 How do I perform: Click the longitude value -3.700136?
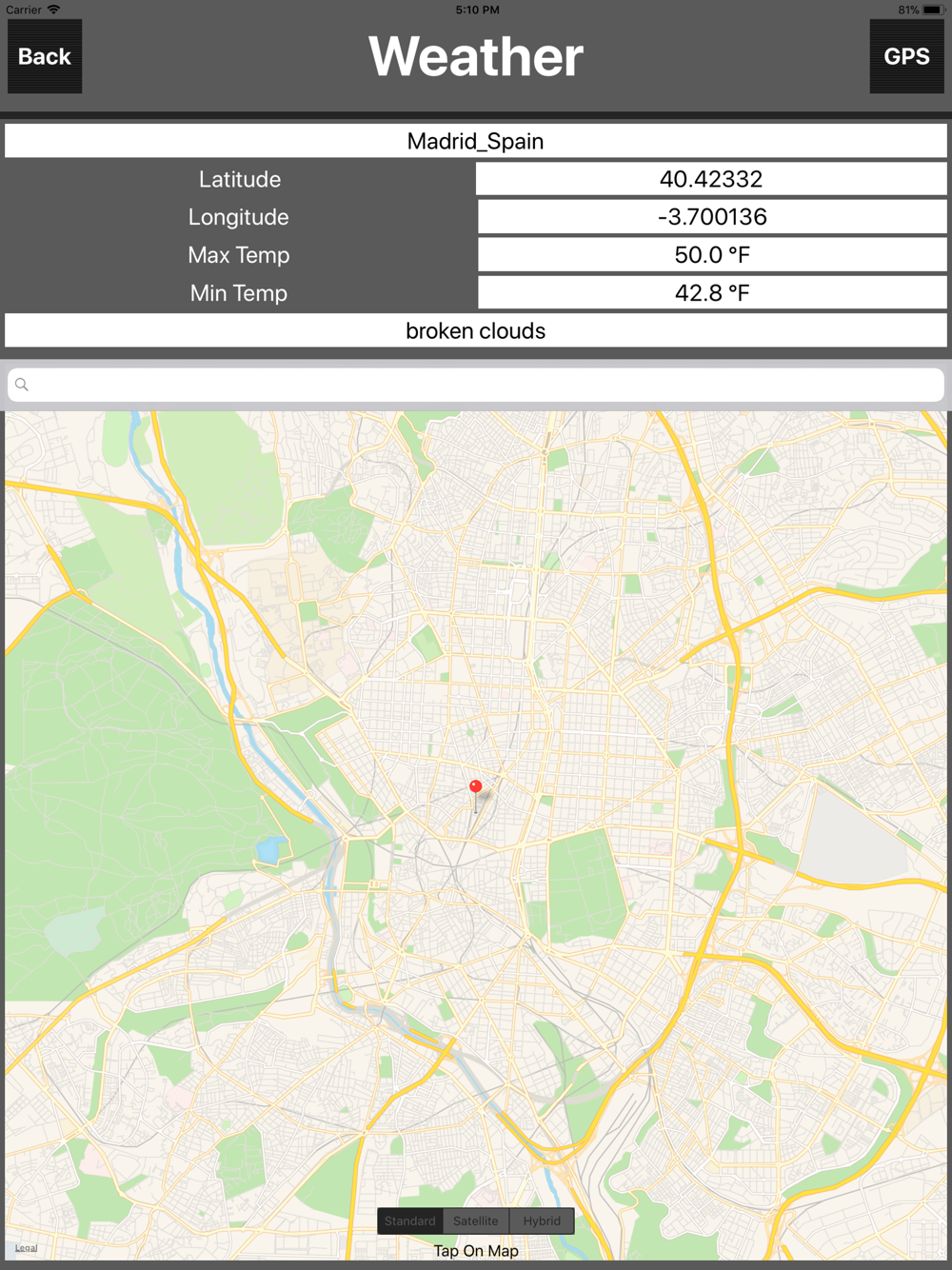coord(711,217)
